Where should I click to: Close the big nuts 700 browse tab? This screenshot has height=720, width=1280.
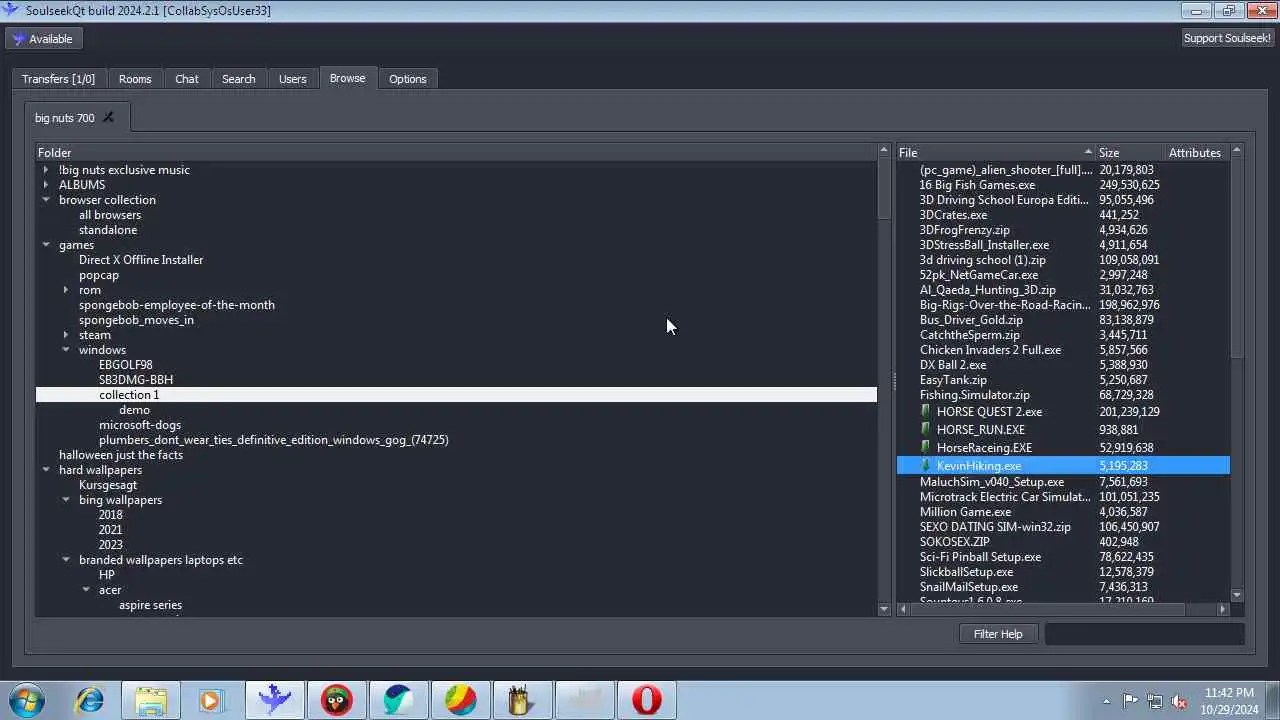108,118
